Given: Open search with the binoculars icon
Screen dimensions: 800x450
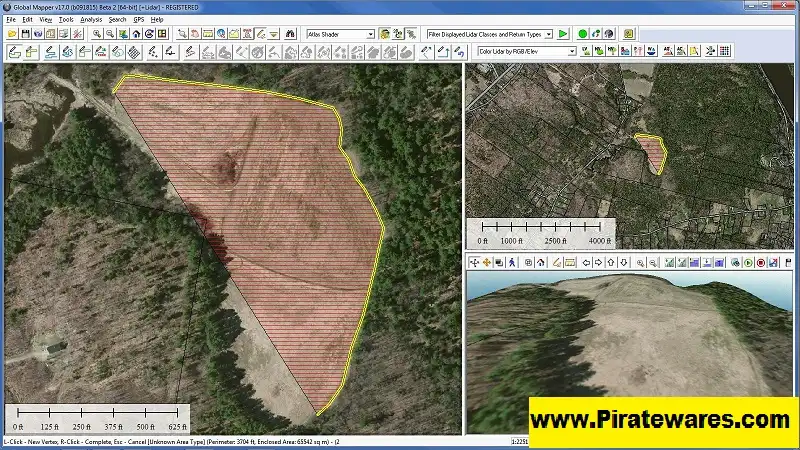Looking at the screenshot, I should pos(290,34).
